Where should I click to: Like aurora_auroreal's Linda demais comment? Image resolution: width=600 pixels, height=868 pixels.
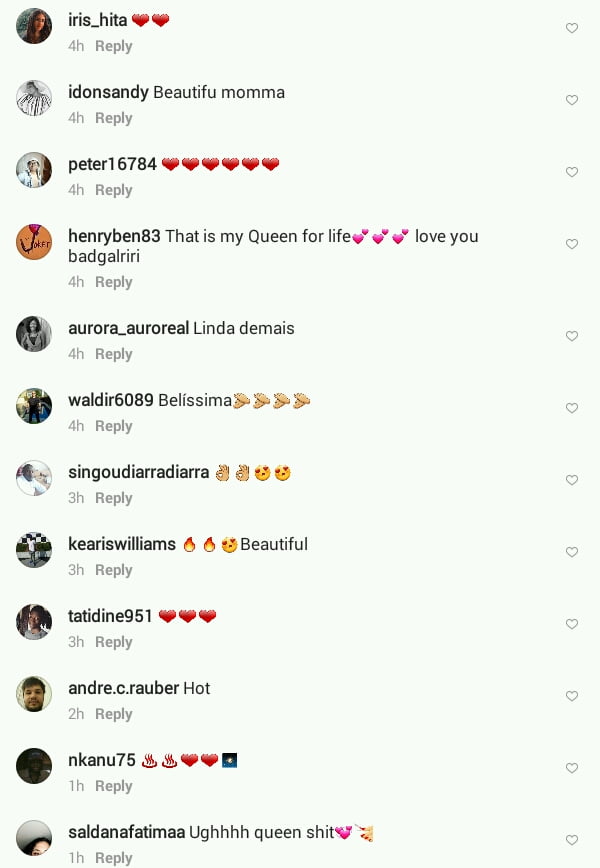coord(572,335)
